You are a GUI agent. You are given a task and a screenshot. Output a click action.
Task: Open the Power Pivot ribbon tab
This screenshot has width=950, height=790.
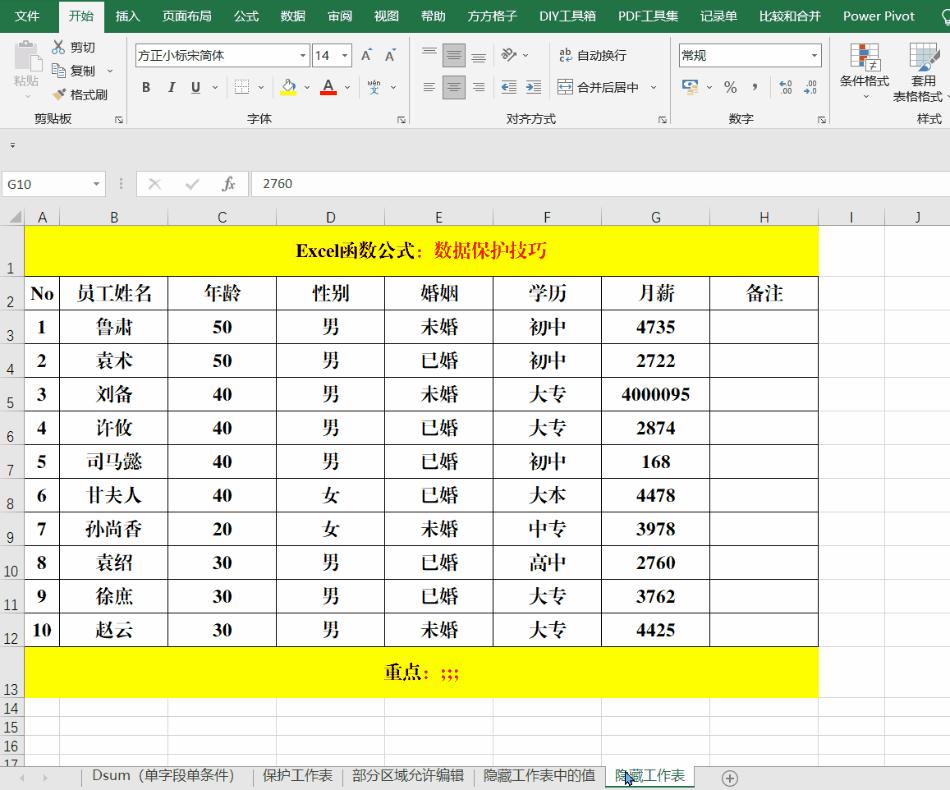pyautogui.click(x=878, y=16)
